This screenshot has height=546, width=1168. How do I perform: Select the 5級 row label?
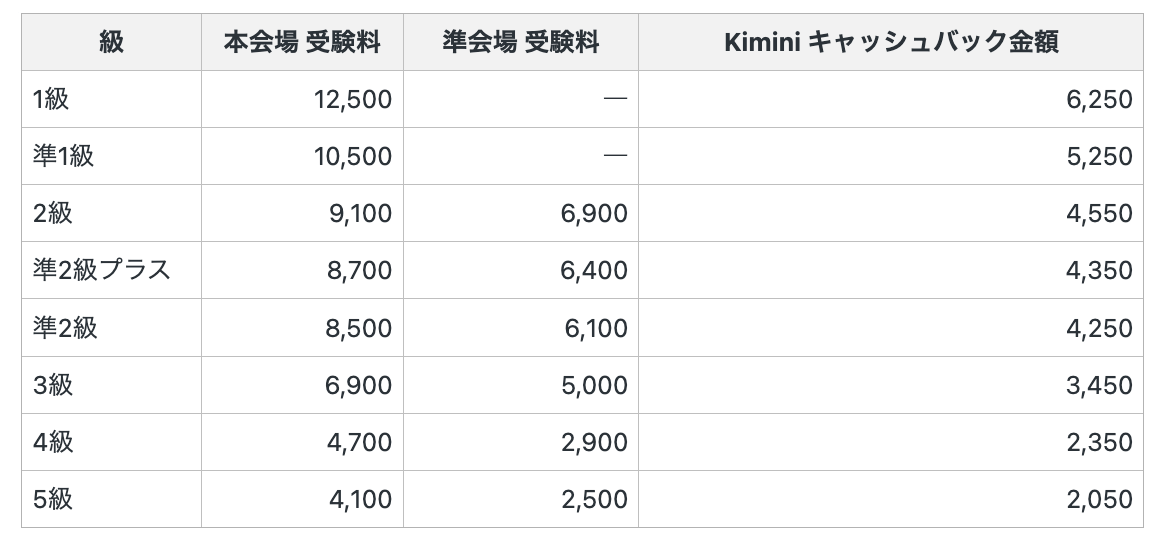pos(53,499)
